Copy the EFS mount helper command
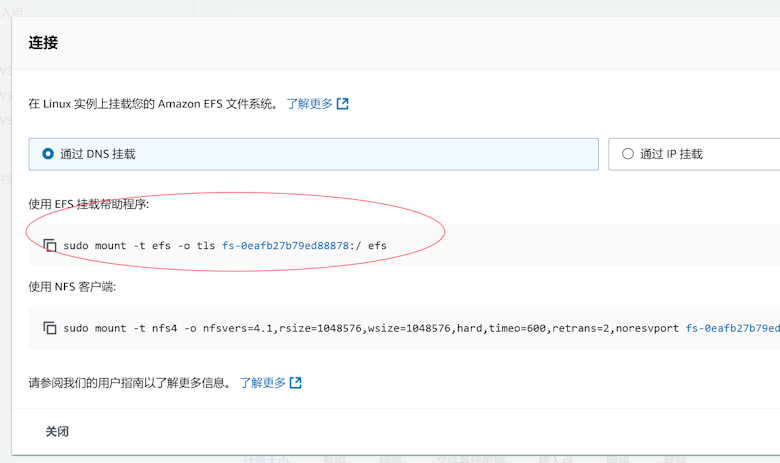 (x=50, y=245)
